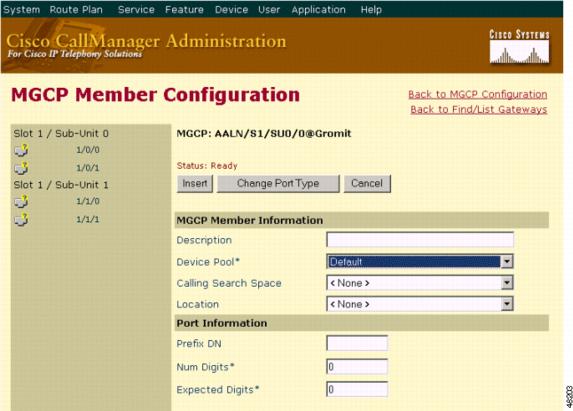
Task: Click the 'Status: Ready' text
Action: pyautogui.click(x=207, y=166)
